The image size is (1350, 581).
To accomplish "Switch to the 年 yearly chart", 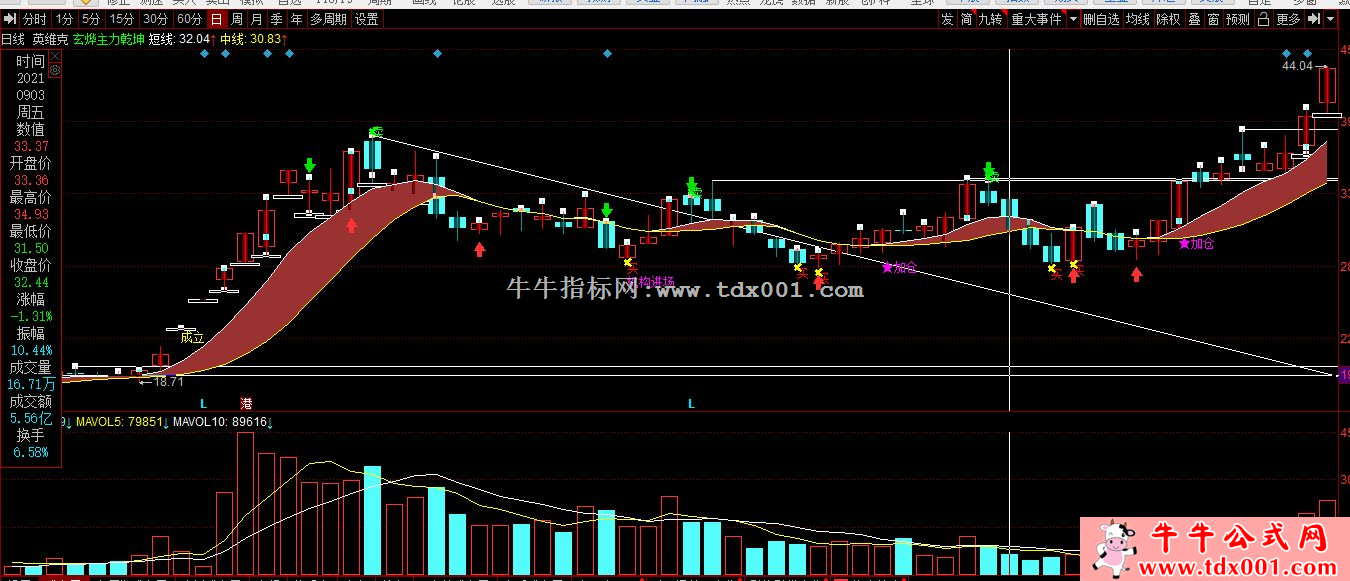I will click(x=296, y=19).
